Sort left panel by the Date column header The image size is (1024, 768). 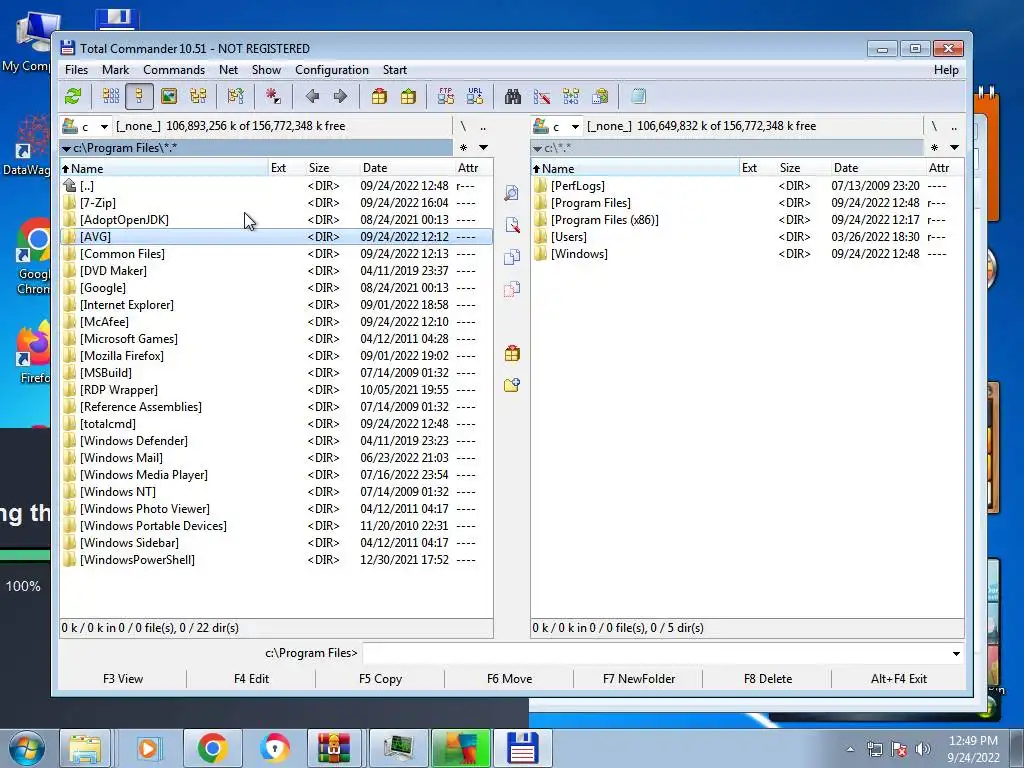(405, 168)
